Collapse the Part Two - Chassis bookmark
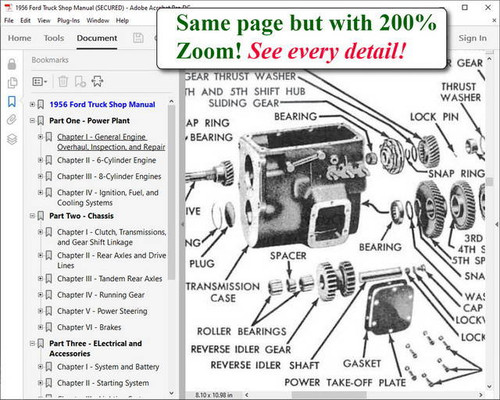 coord(32,216)
